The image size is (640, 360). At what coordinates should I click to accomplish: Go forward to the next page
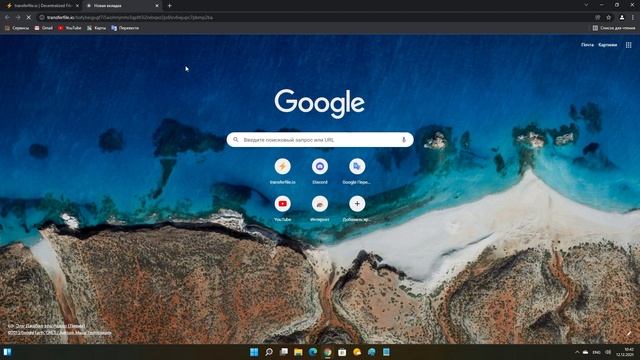click(18, 18)
